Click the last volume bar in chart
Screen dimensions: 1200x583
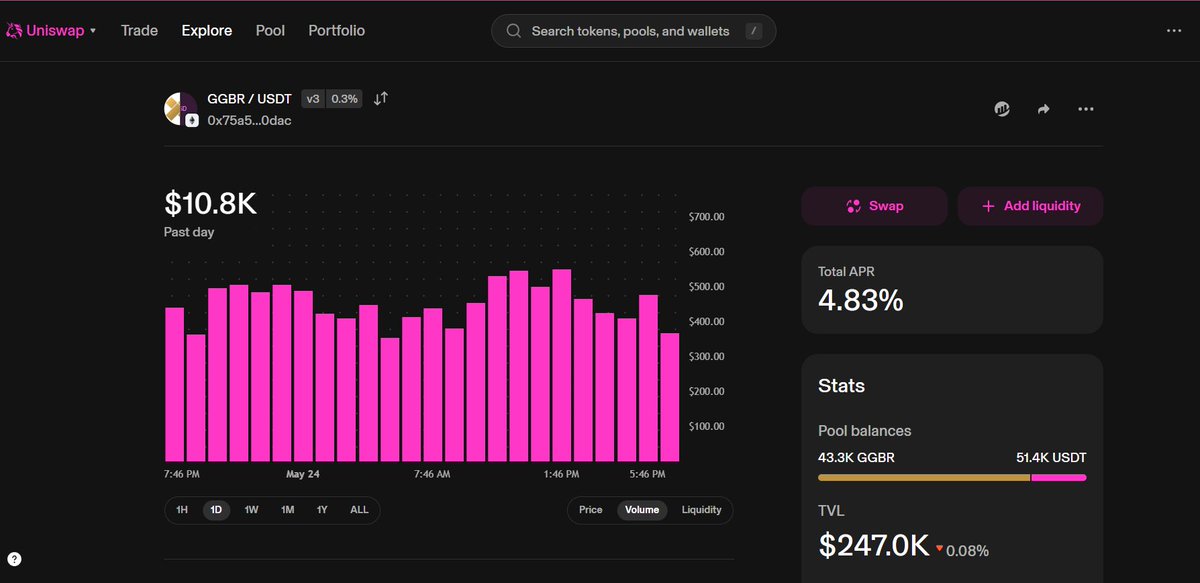pos(670,398)
